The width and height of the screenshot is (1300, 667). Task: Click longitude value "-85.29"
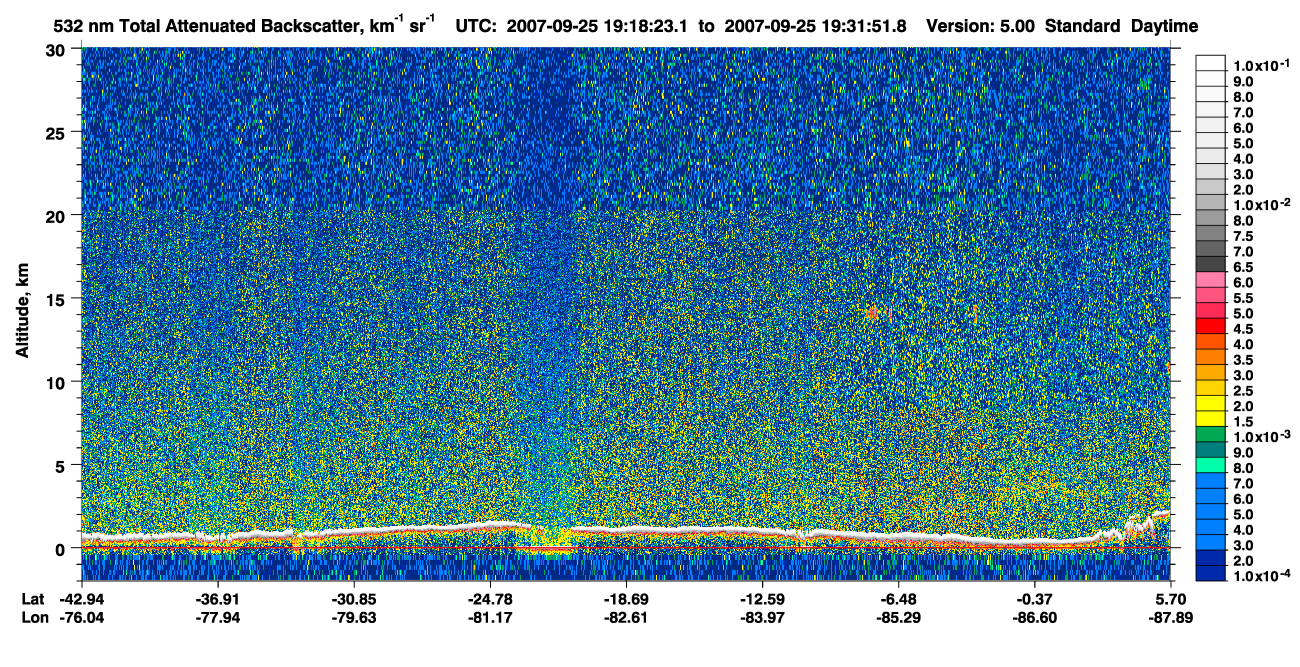click(898, 617)
